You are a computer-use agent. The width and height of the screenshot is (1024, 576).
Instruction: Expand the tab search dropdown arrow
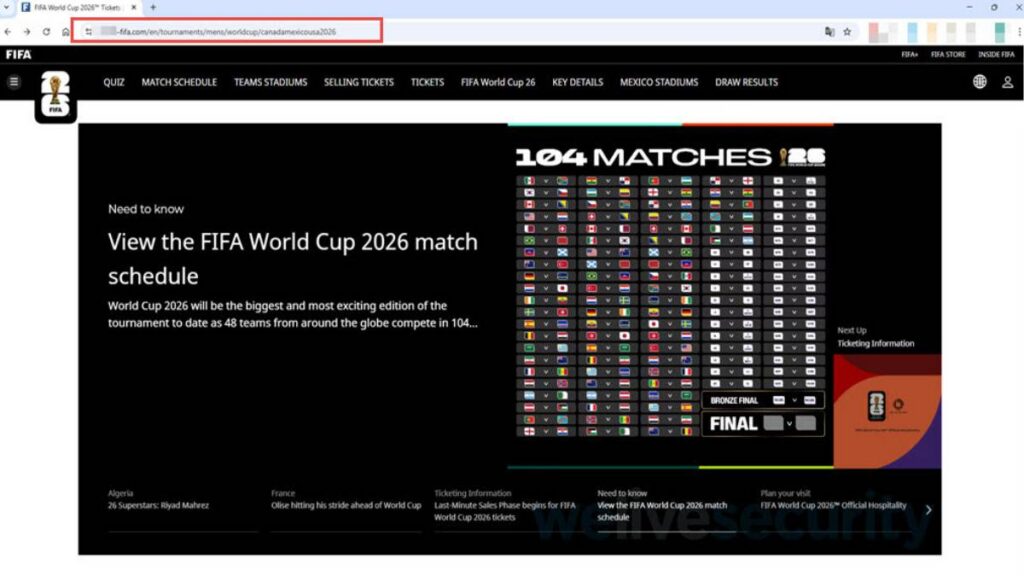click(7, 7)
